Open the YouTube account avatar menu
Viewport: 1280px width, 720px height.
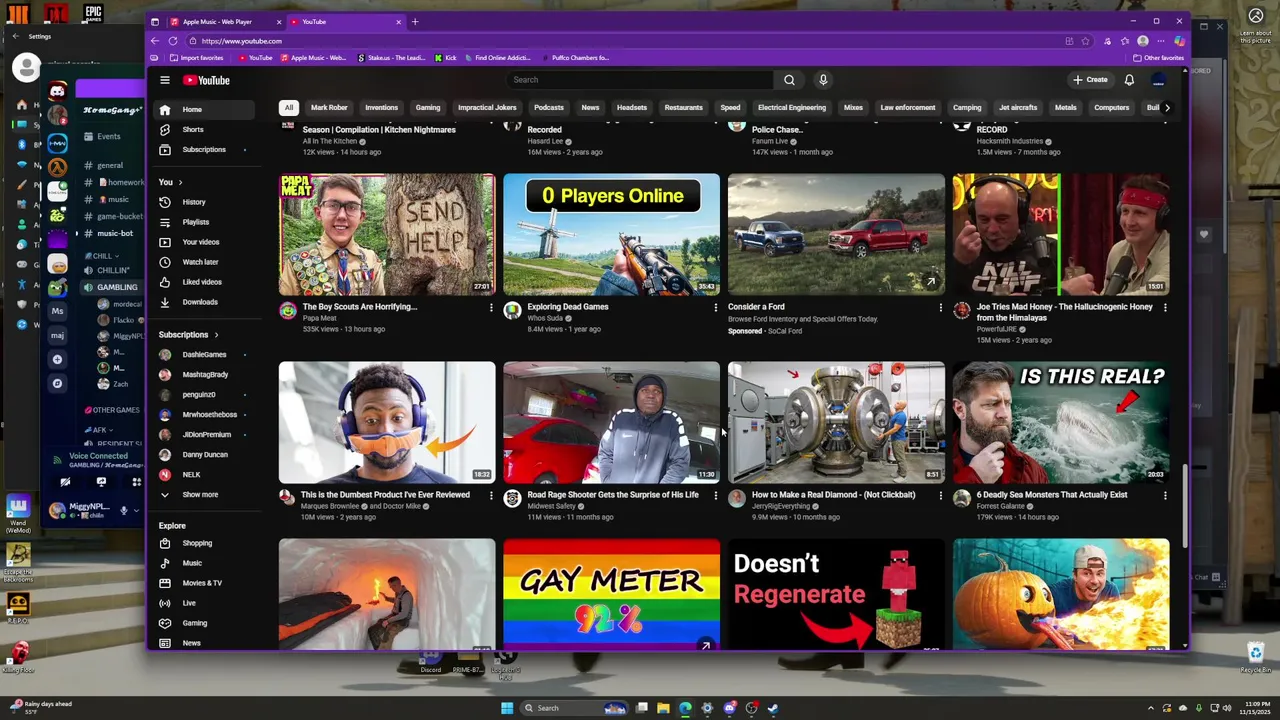pyautogui.click(x=1159, y=80)
